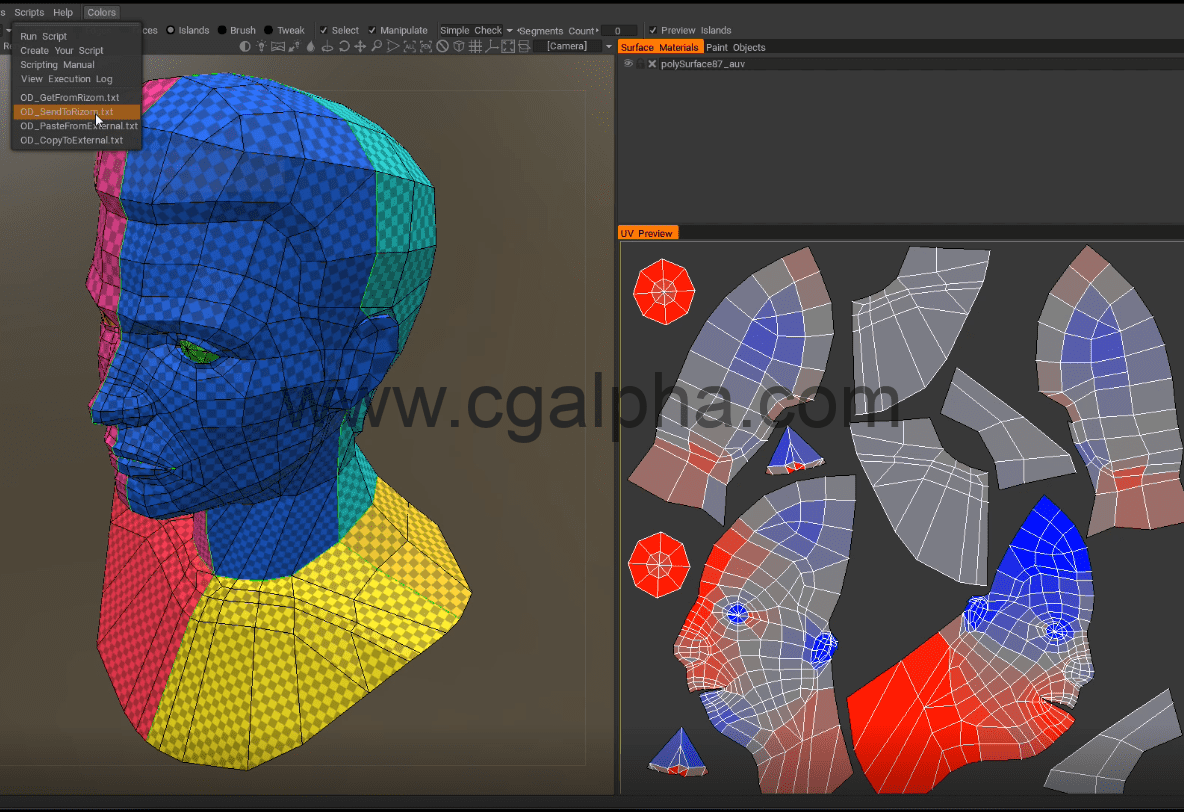Run the OD_SendToRizom.txt script
Image resolution: width=1184 pixels, height=812 pixels.
click(67, 112)
